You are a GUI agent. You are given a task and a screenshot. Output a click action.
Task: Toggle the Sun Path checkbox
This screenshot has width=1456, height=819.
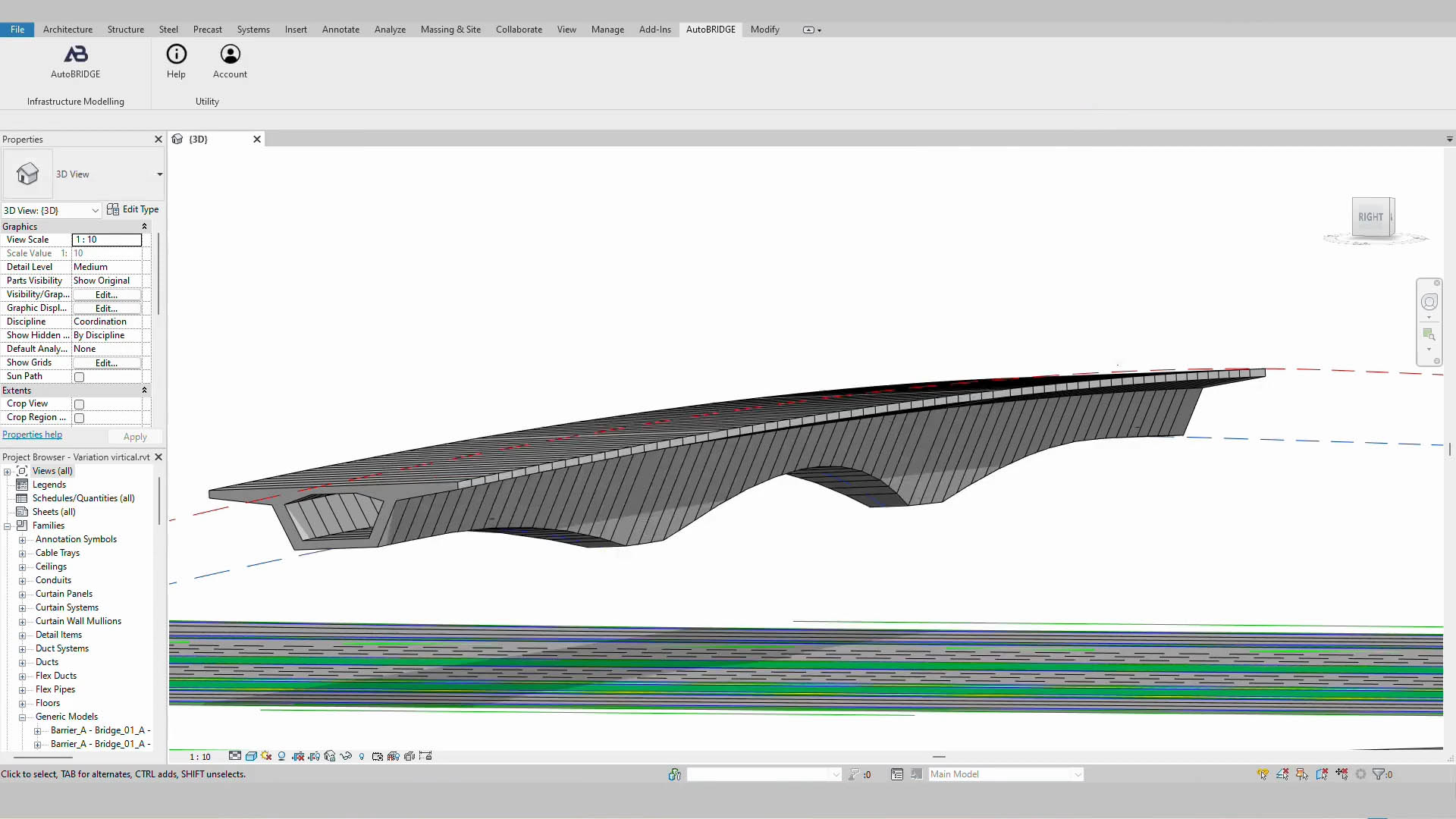point(79,377)
